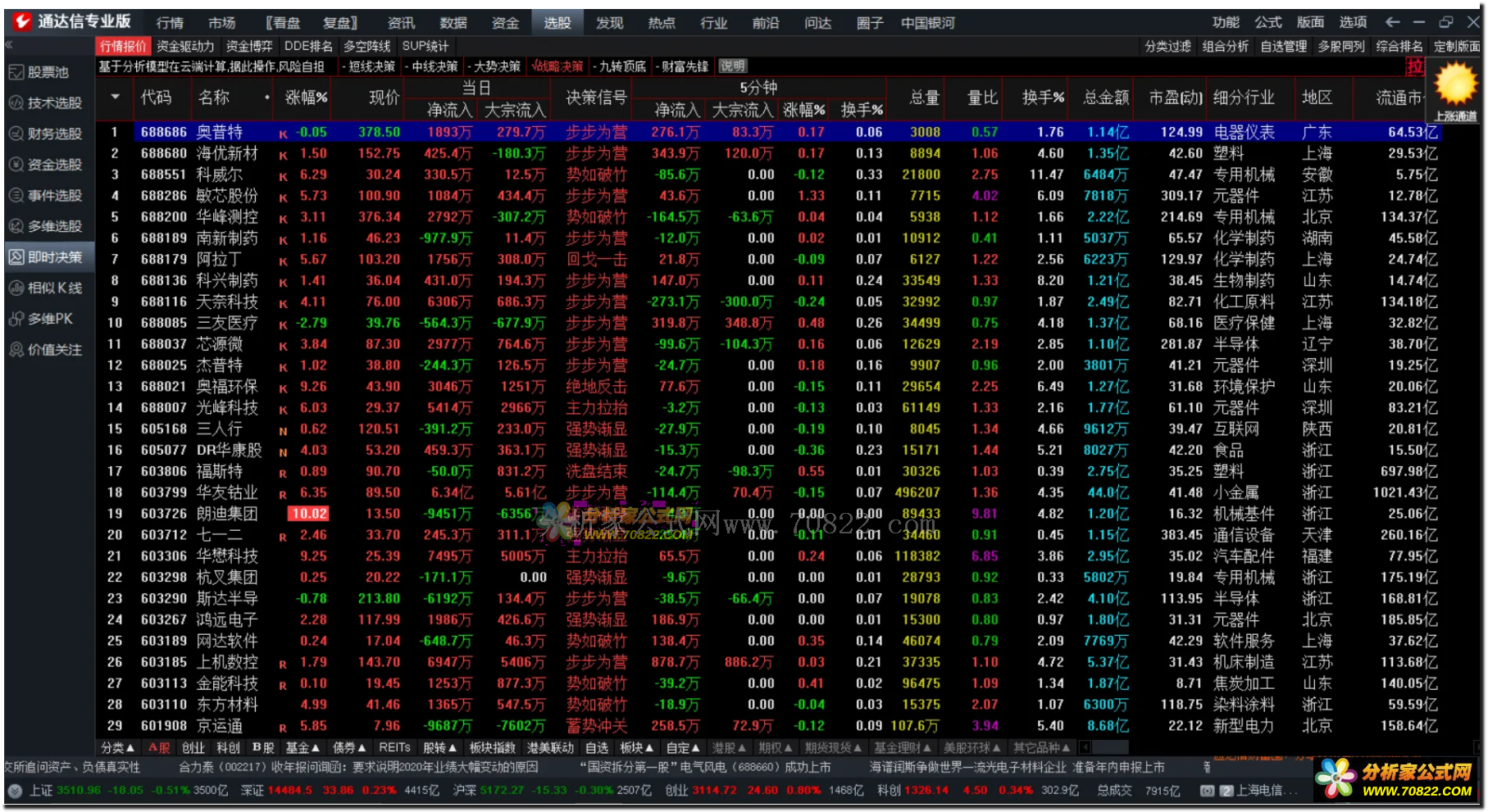1488x812 pixels.
Task: Select stock row 601908 京运通
Action: [x=768, y=726]
